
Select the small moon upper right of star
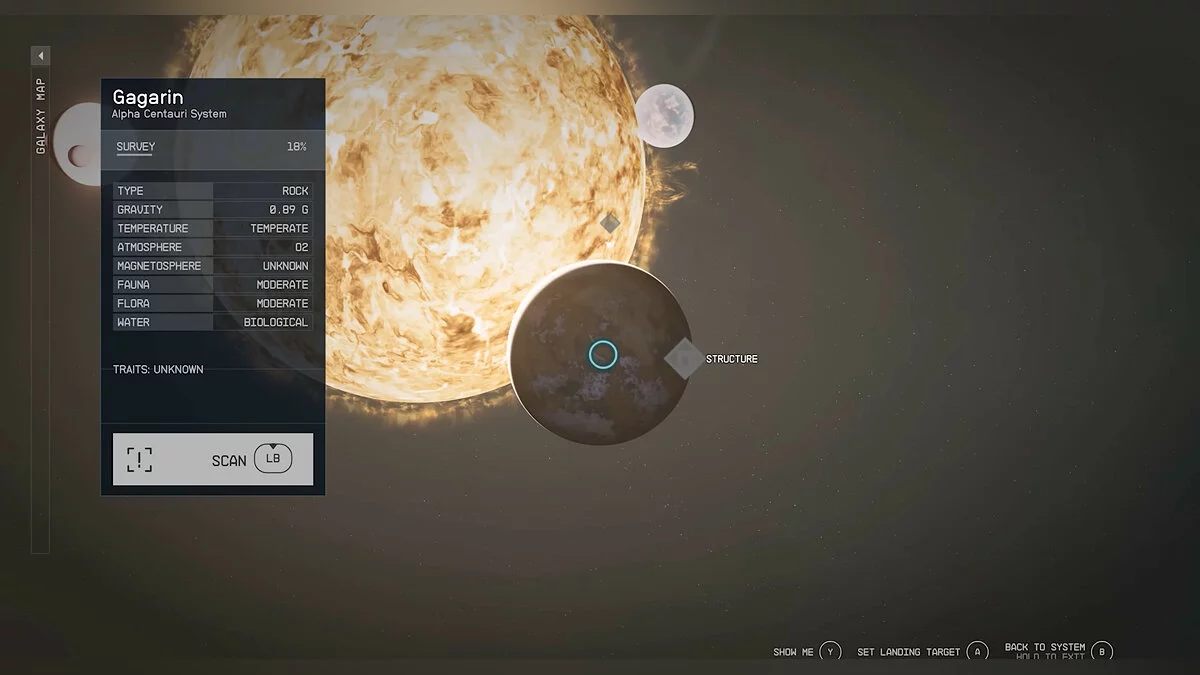664,115
